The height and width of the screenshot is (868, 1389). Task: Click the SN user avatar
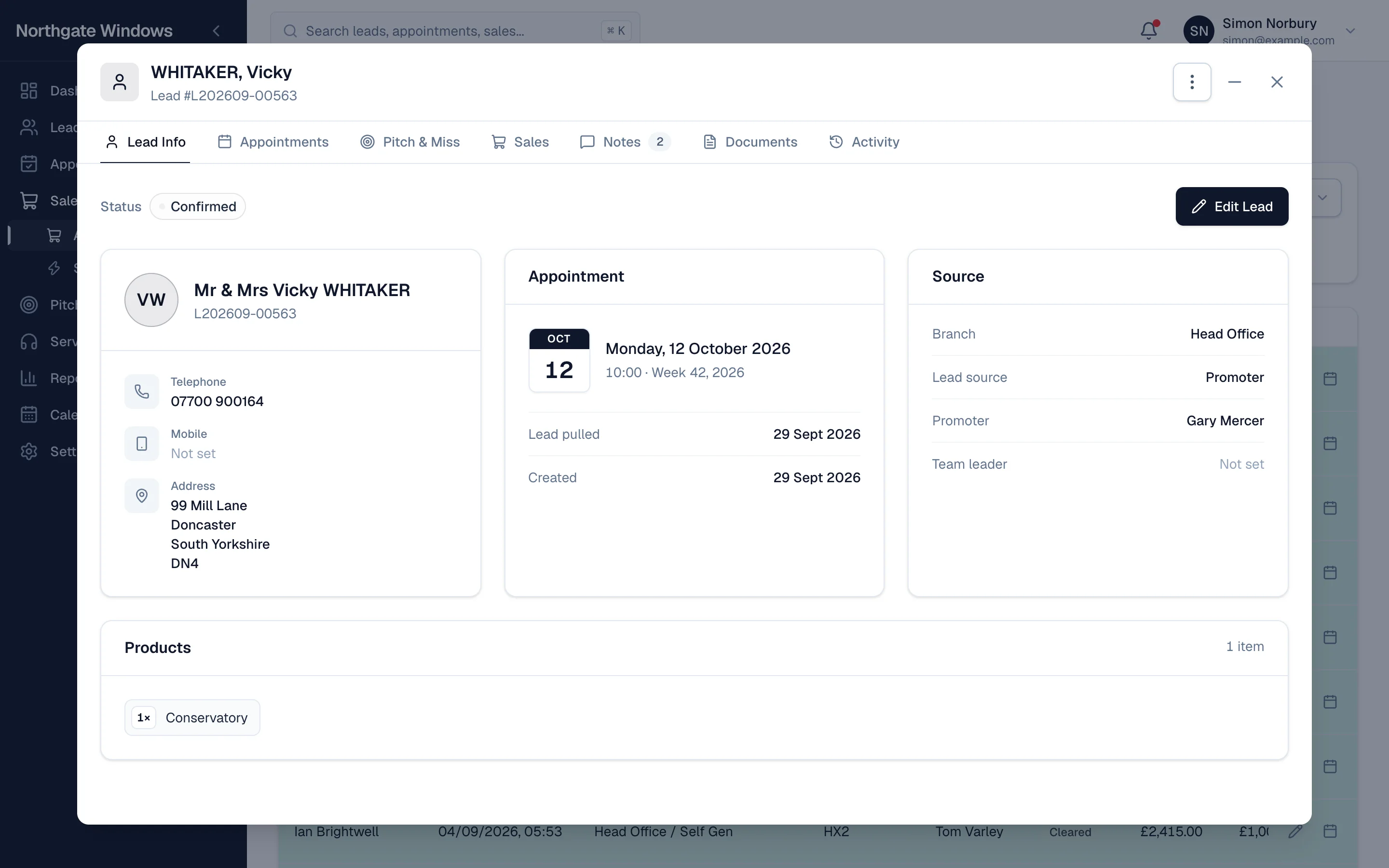[1199, 31]
